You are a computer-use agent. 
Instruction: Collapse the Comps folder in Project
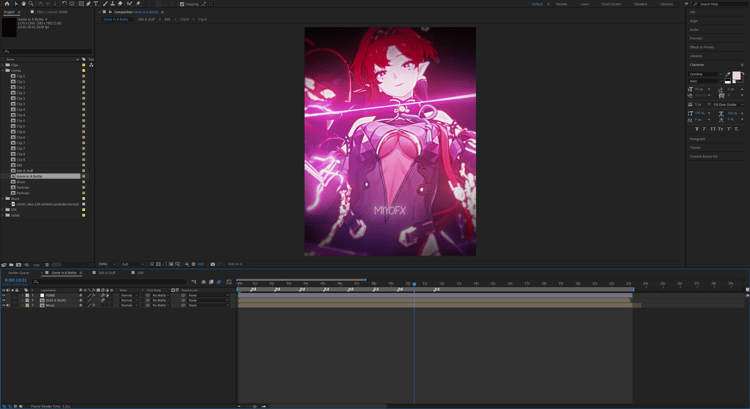click(x=3, y=70)
